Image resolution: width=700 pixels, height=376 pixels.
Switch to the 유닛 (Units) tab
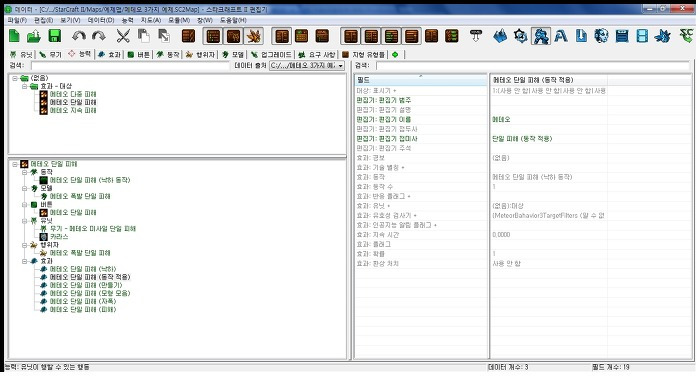pos(21,54)
